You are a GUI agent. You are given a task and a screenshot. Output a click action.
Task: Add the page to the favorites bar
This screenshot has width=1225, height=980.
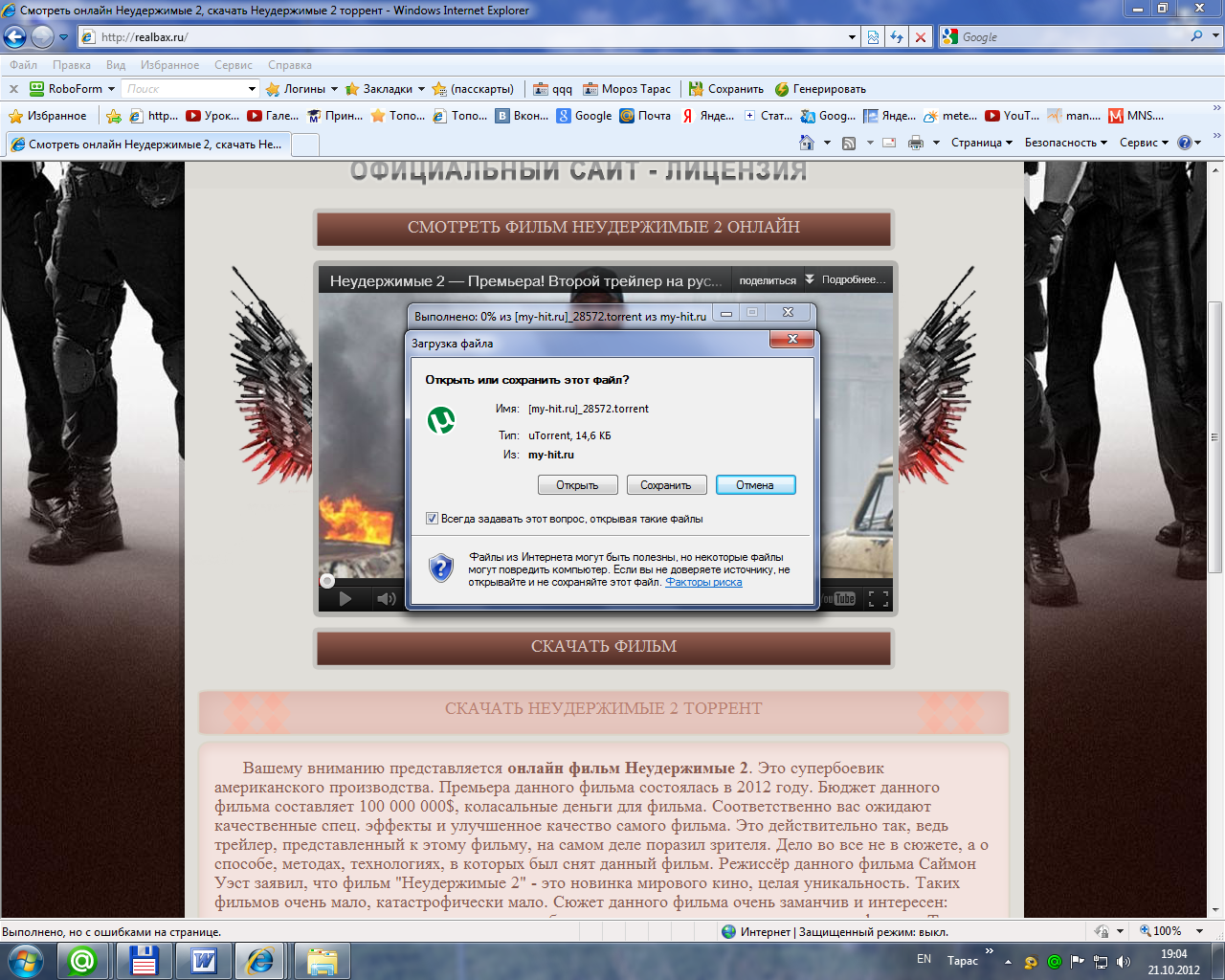[x=114, y=116]
